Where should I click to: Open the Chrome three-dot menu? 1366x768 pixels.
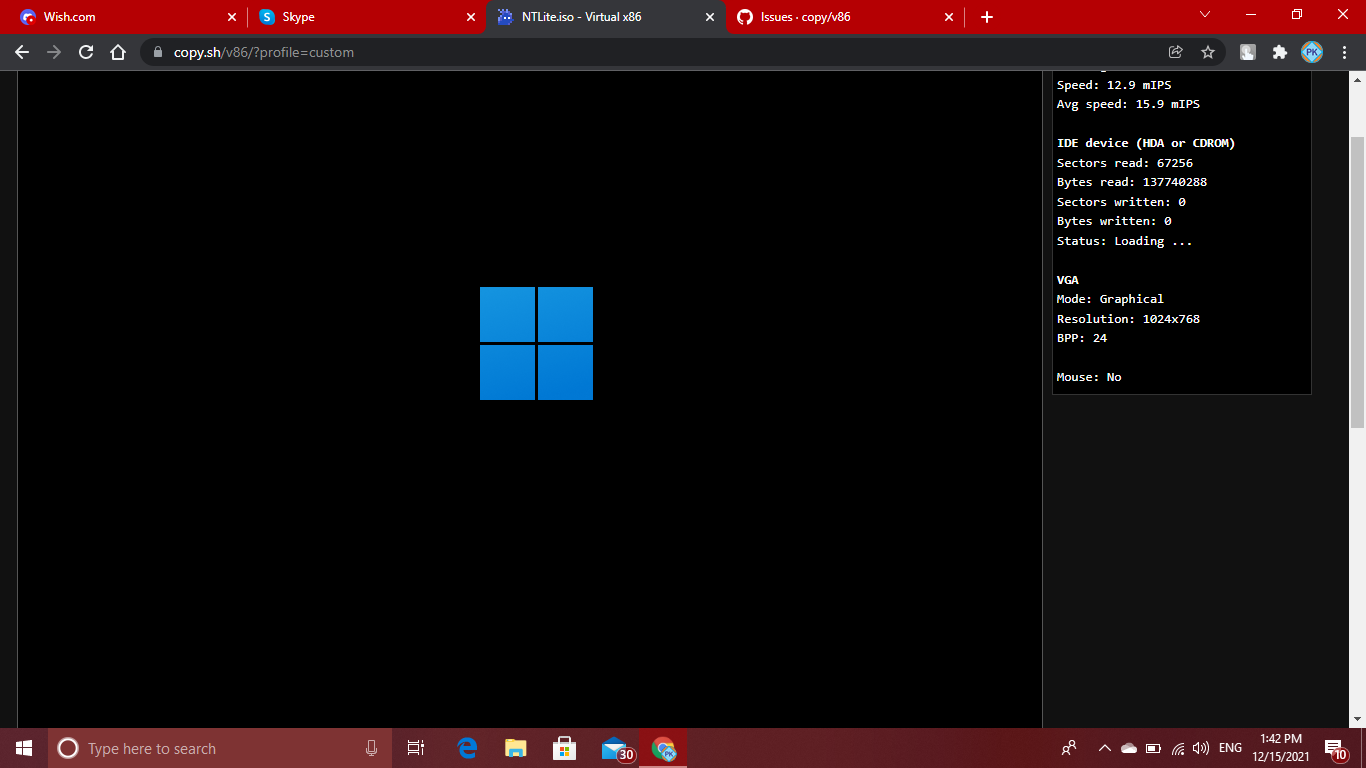pyautogui.click(x=1345, y=52)
